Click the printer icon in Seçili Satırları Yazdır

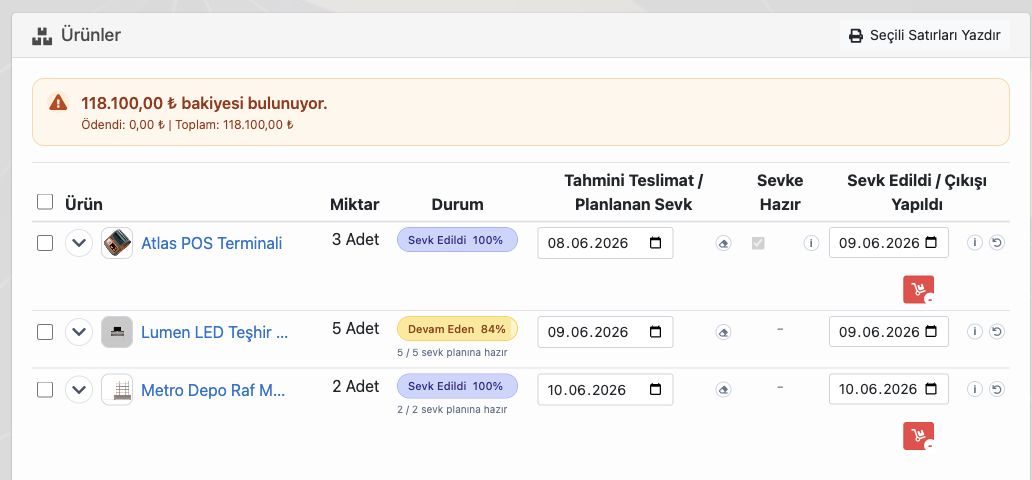click(x=856, y=36)
